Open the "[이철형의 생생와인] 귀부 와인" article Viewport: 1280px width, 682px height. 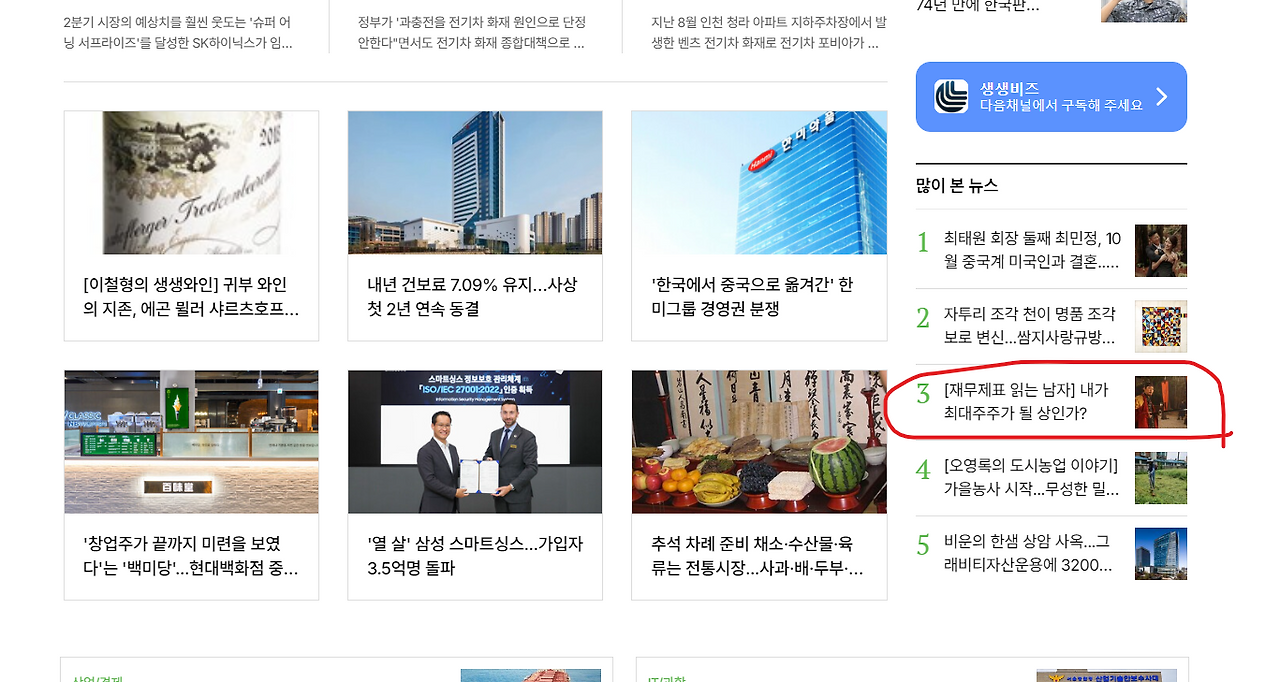pyautogui.click(x=190, y=296)
